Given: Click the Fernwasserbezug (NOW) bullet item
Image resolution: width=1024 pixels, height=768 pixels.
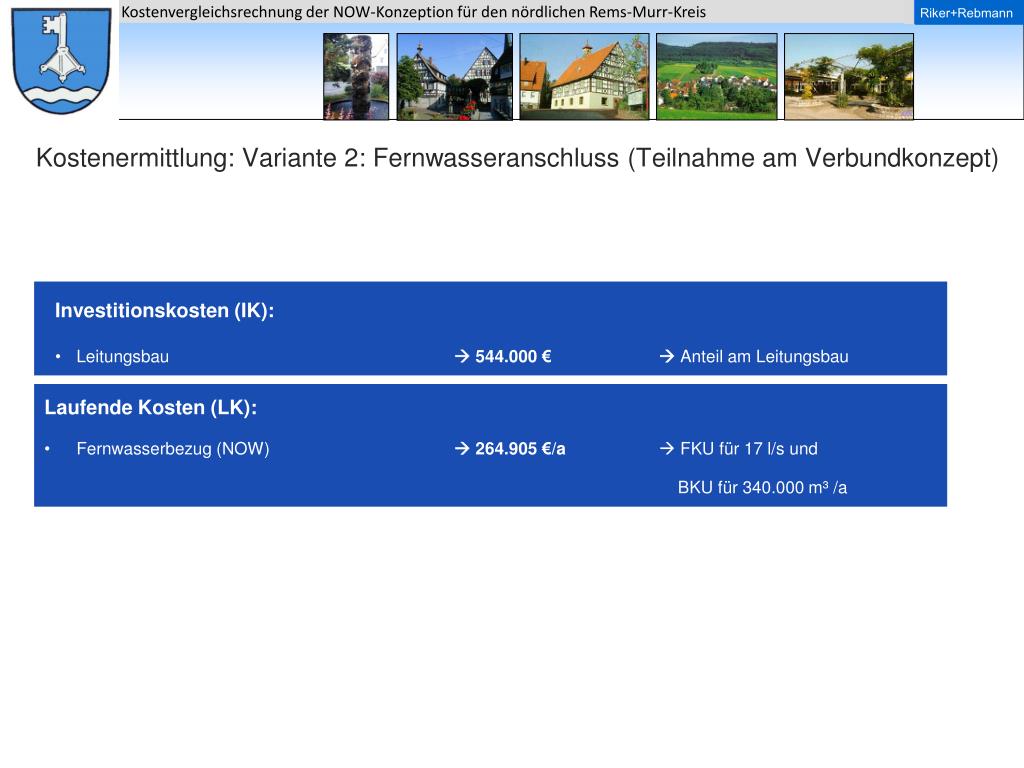Looking at the screenshot, I should click(173, 449).
